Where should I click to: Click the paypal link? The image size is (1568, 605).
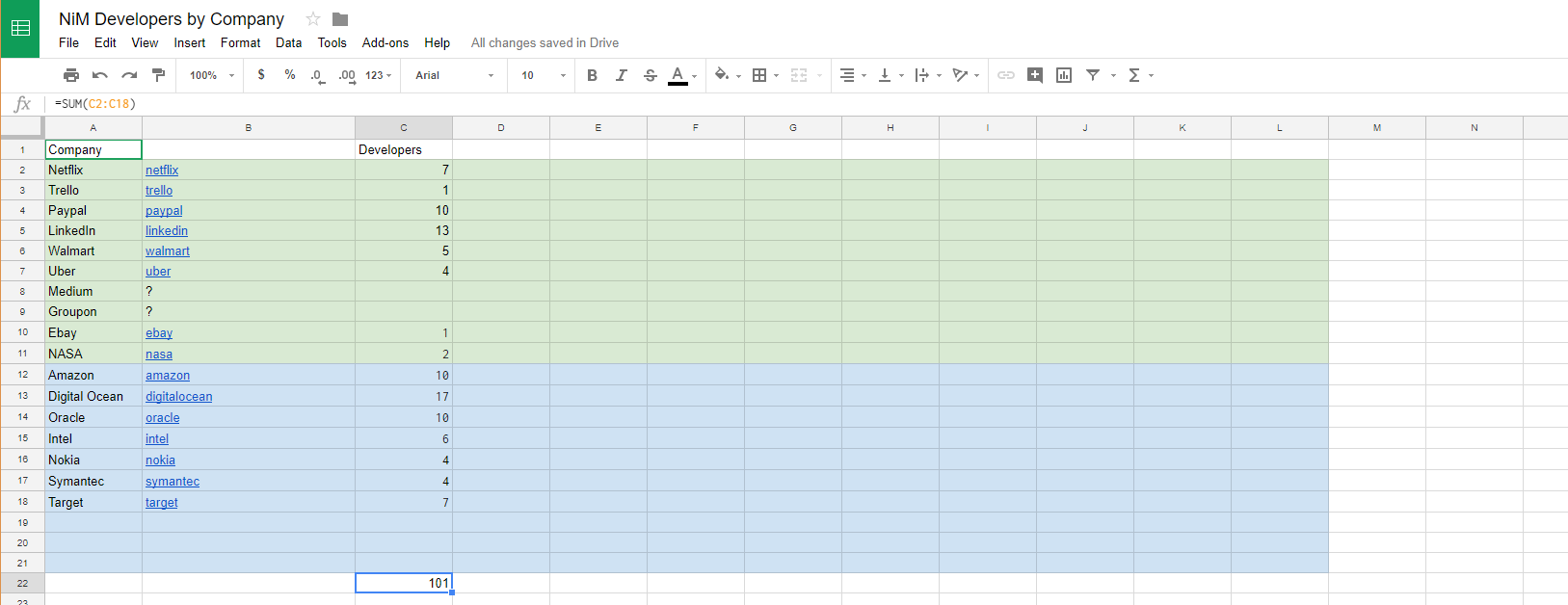(164, 211)
